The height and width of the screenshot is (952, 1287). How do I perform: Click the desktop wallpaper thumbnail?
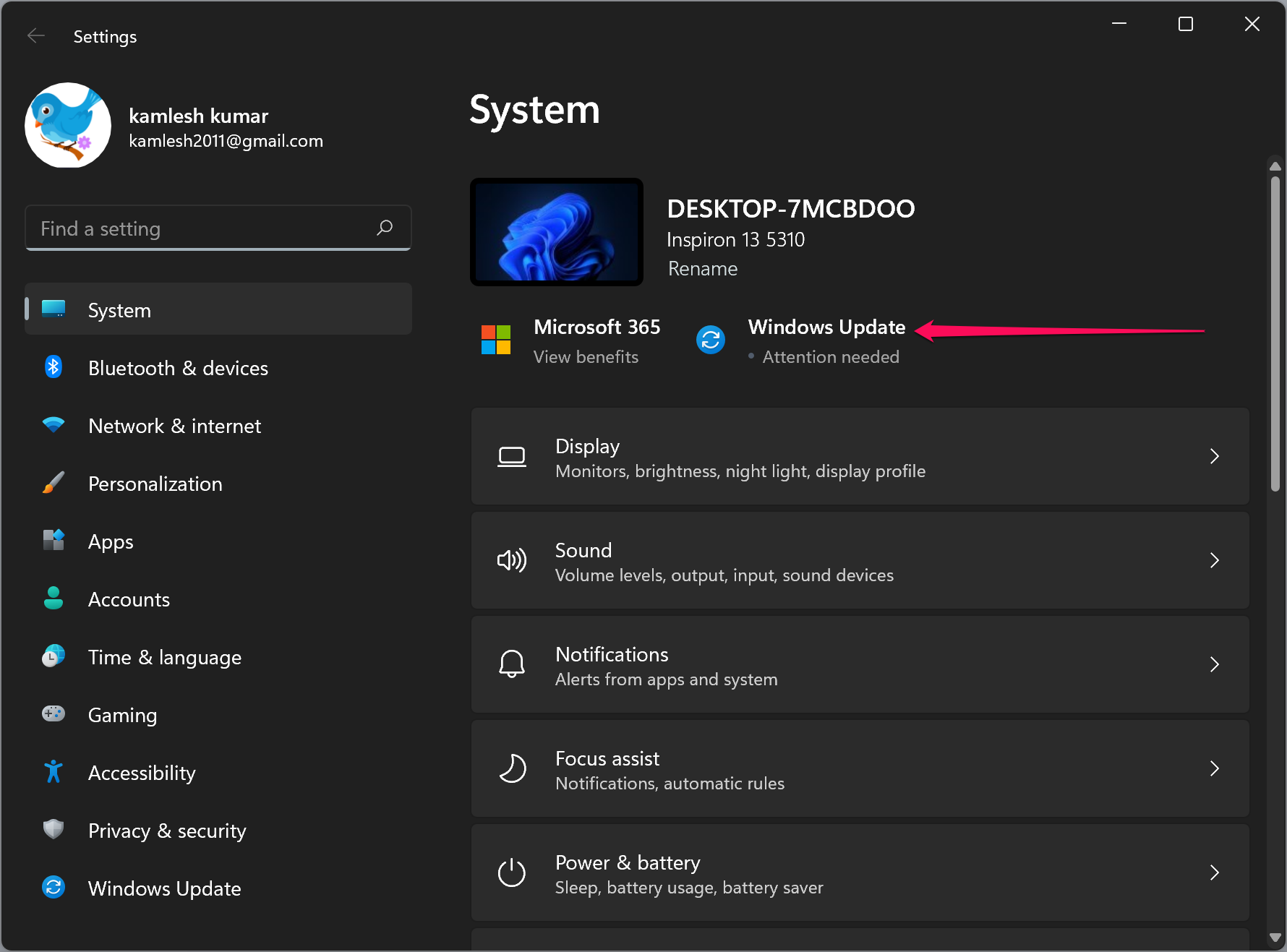pos(557,232)
